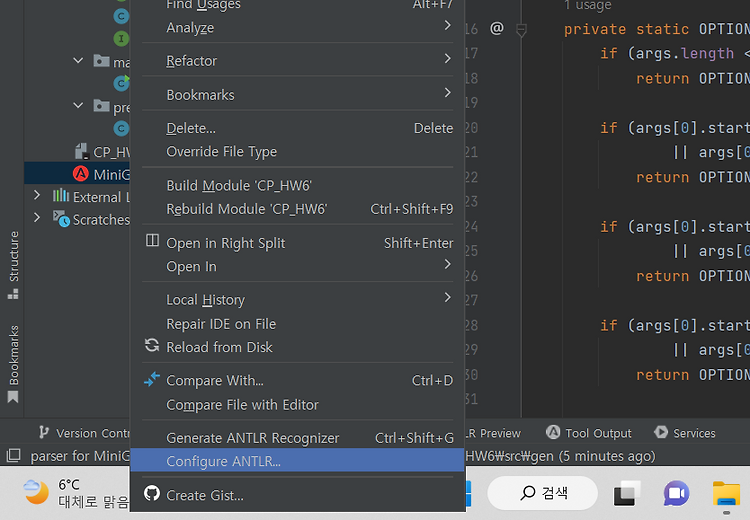The image size is (750, 520).
Task: Click the taskbar search box
Action: tap(542, 493)
